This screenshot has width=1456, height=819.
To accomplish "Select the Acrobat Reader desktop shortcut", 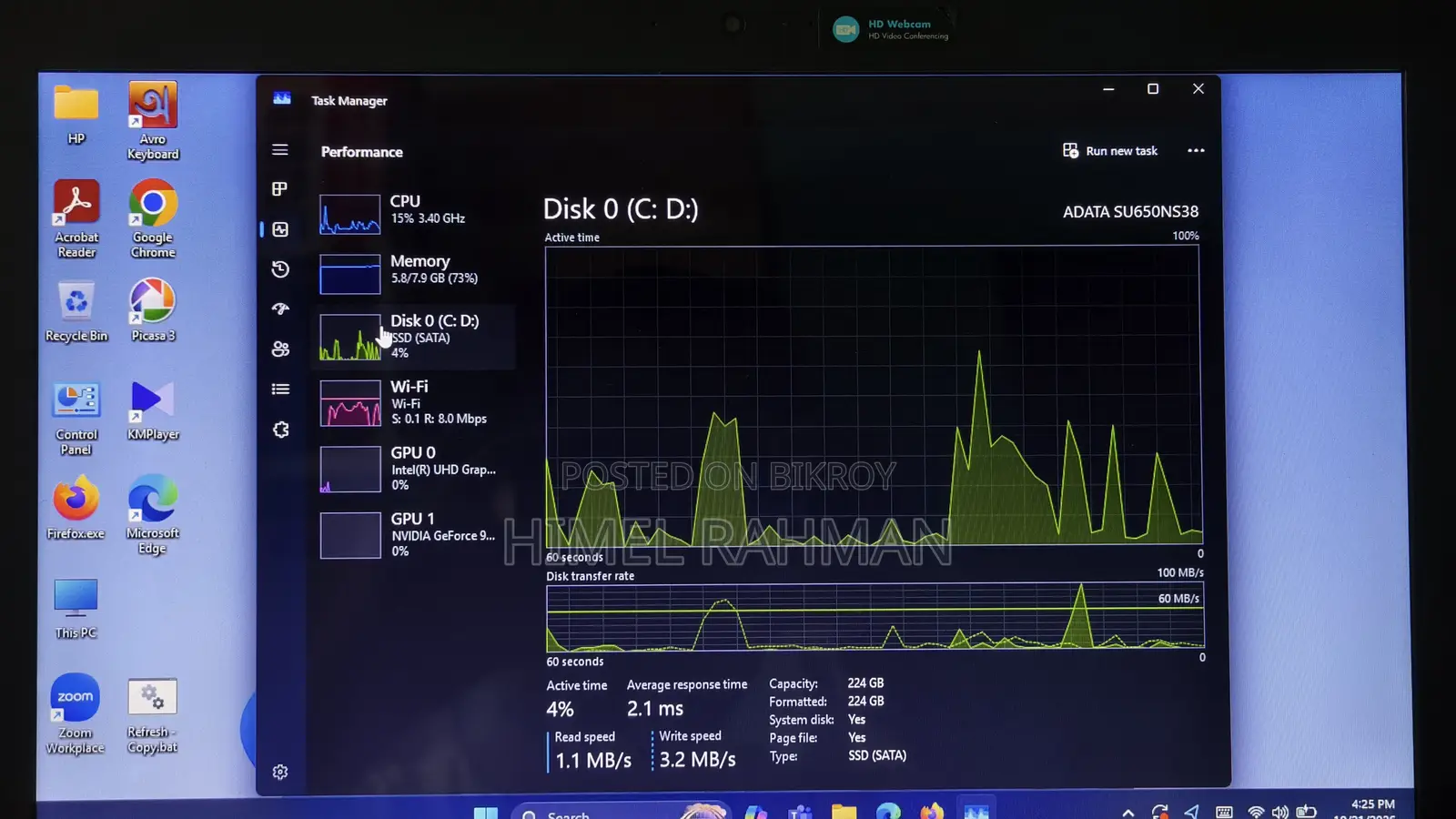I will 76,218.
